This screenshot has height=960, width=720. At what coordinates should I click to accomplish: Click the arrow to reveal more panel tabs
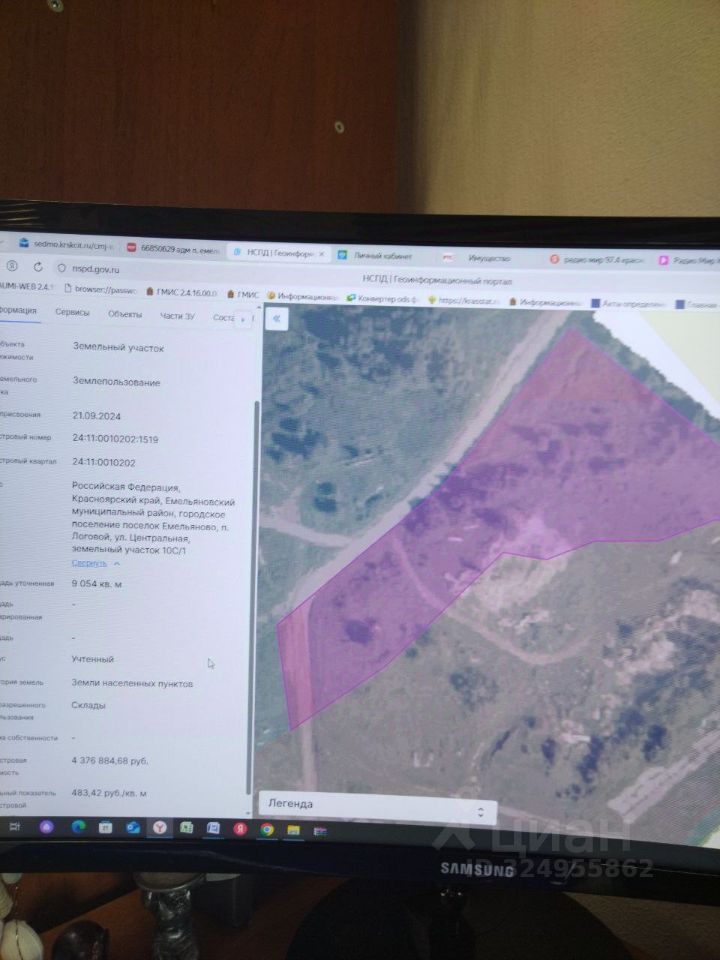pos(244,319)
